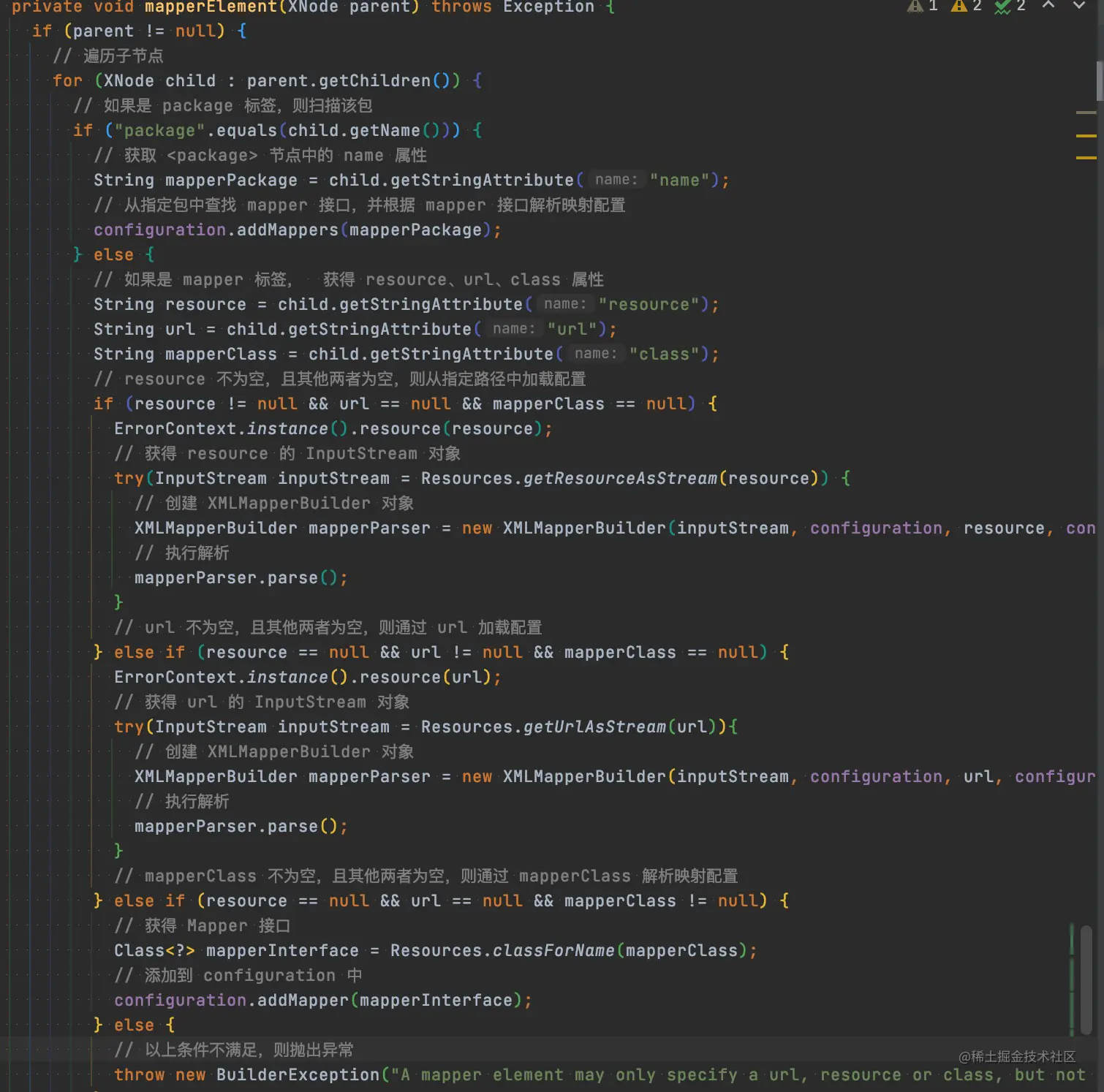Click the 'String mapperClass' declaration
This screenshot has height=1092, width=1104.
point(185,354)
